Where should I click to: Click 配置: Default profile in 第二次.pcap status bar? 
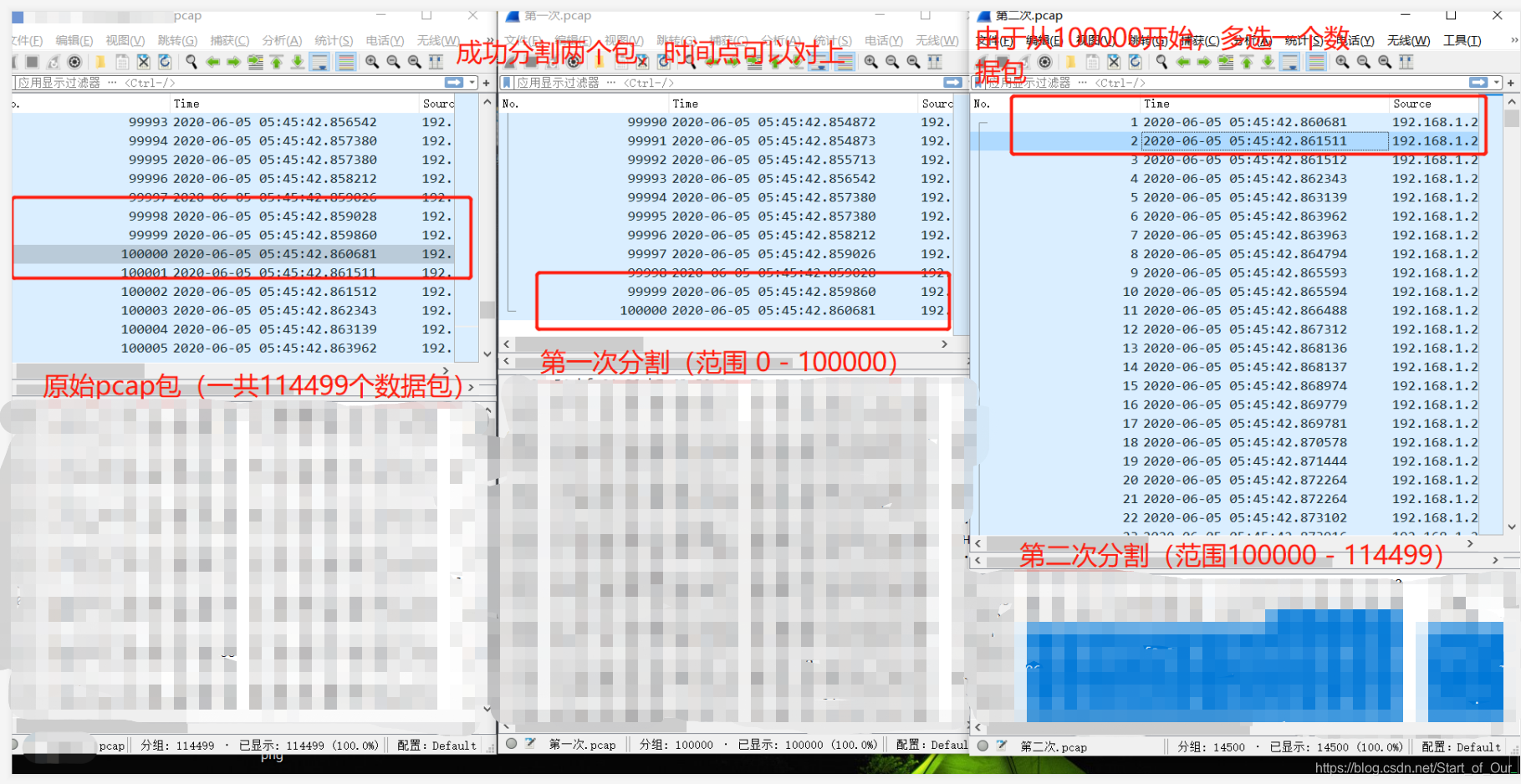1461,747
